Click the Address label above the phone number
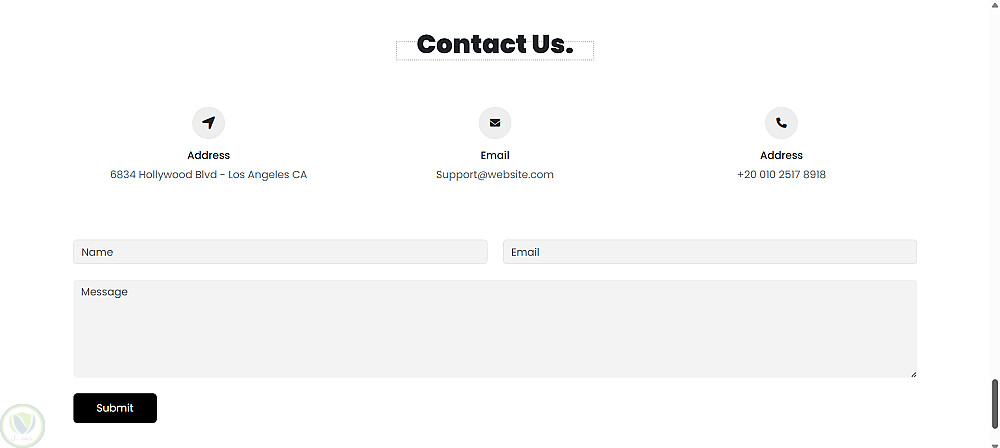This screenshot has height=448, width=1000. (781, 155)
